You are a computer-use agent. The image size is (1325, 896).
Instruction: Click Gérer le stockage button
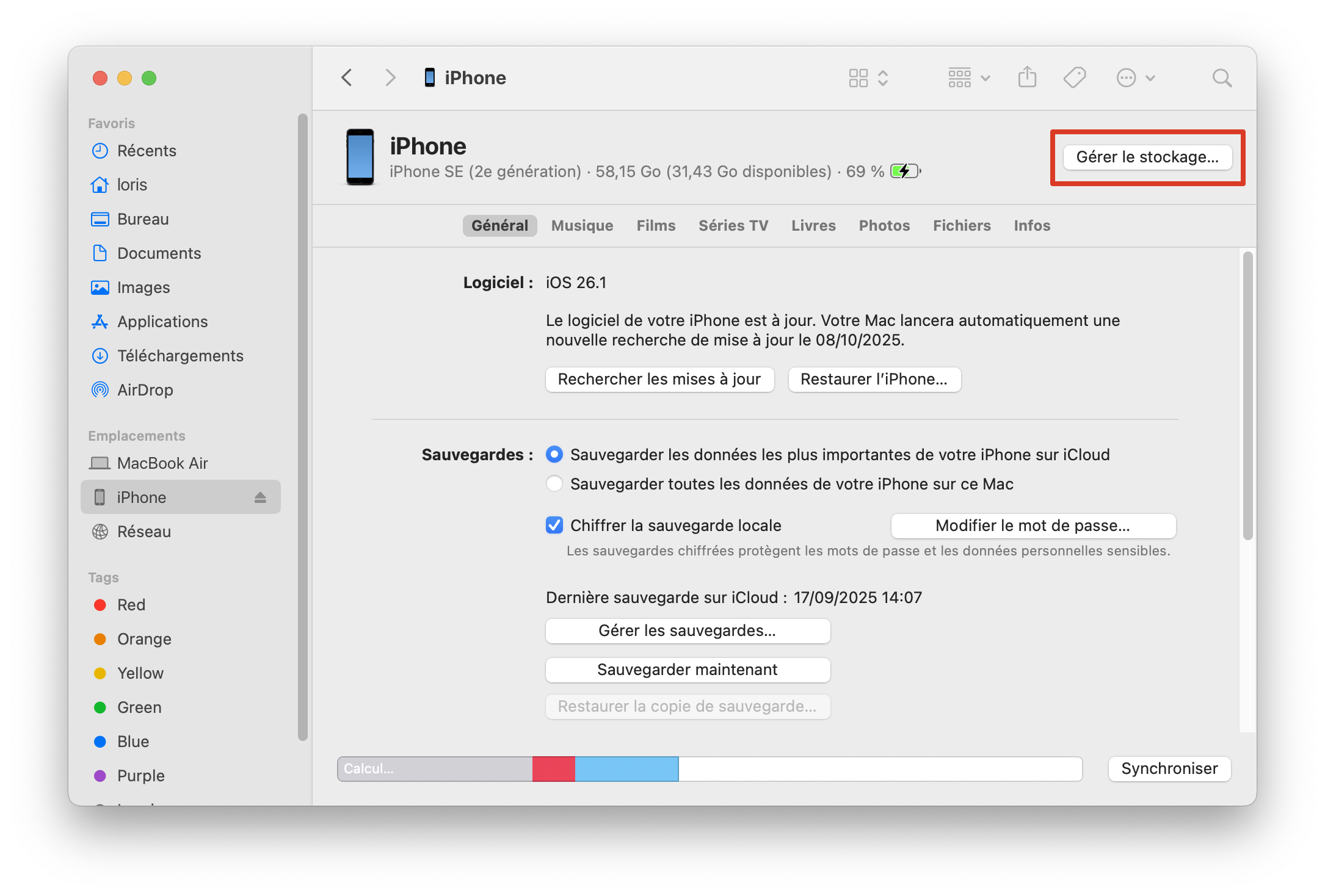pos(1147,157)
